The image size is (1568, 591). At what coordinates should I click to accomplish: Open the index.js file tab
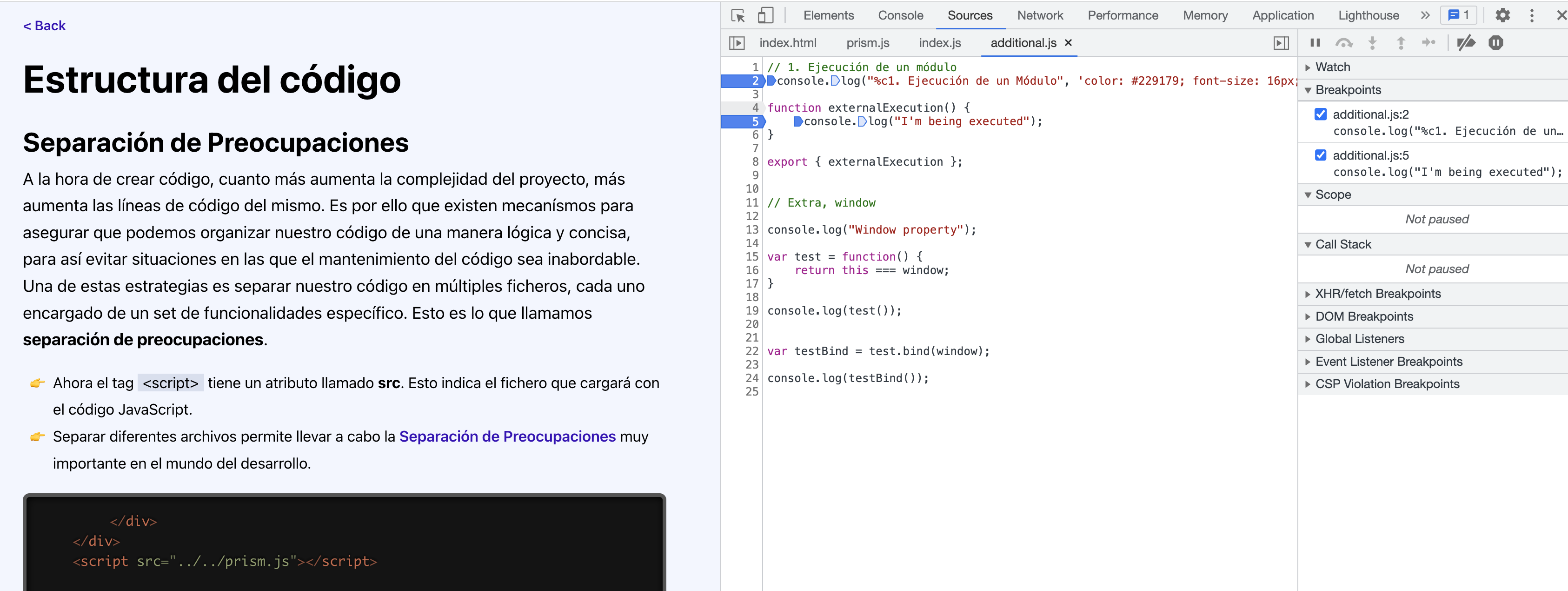pyautogui.click(x=939, y=43)
